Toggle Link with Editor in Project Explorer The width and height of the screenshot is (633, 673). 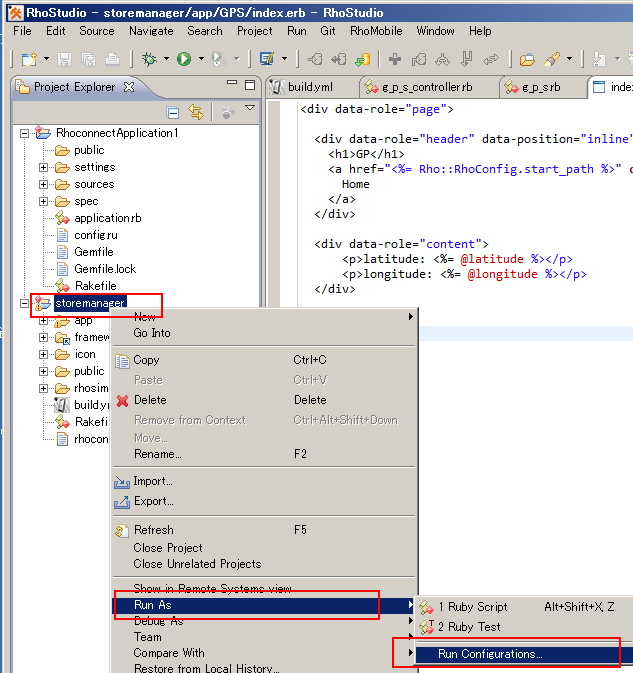click(196, 112)
